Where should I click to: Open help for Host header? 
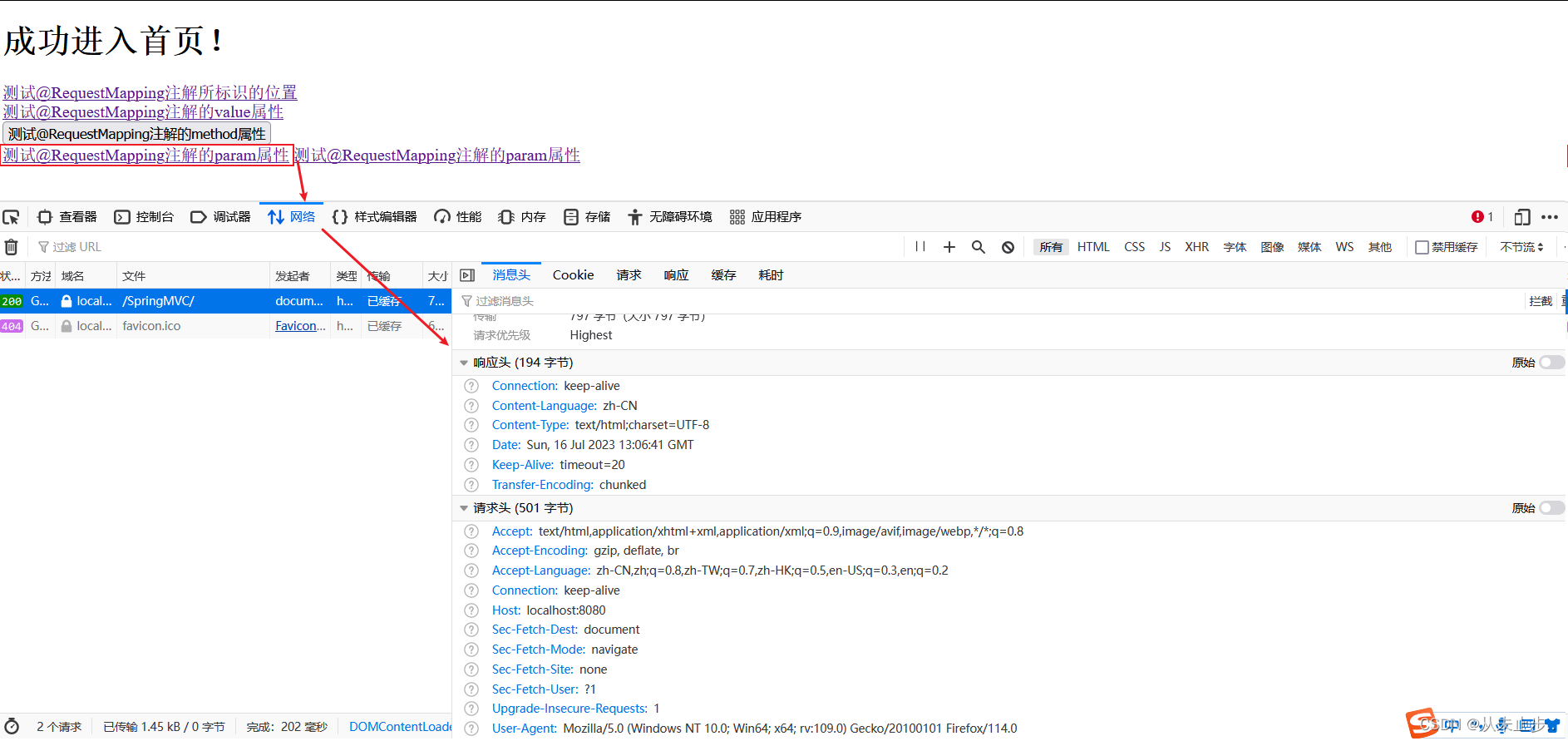(x=471, y=610)
